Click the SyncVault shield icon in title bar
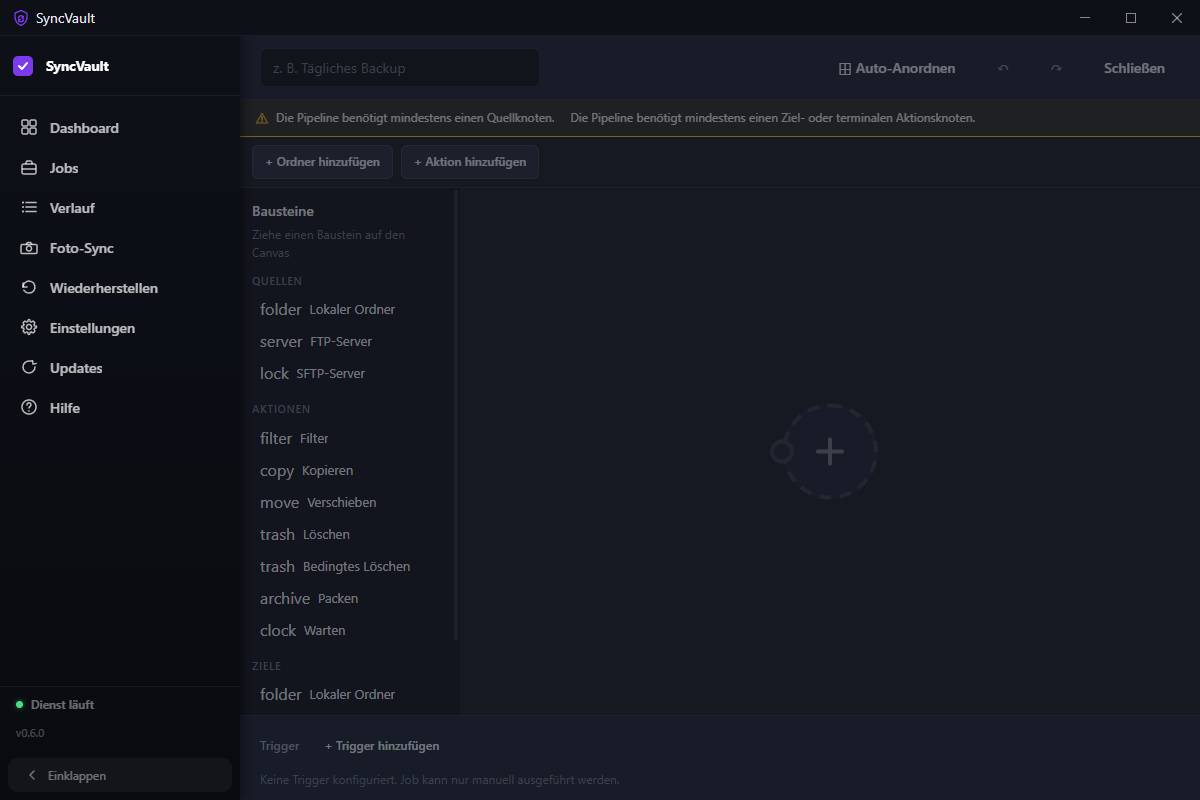The width and height of the screenshot is (1200, 800). (x=20, y=18)
